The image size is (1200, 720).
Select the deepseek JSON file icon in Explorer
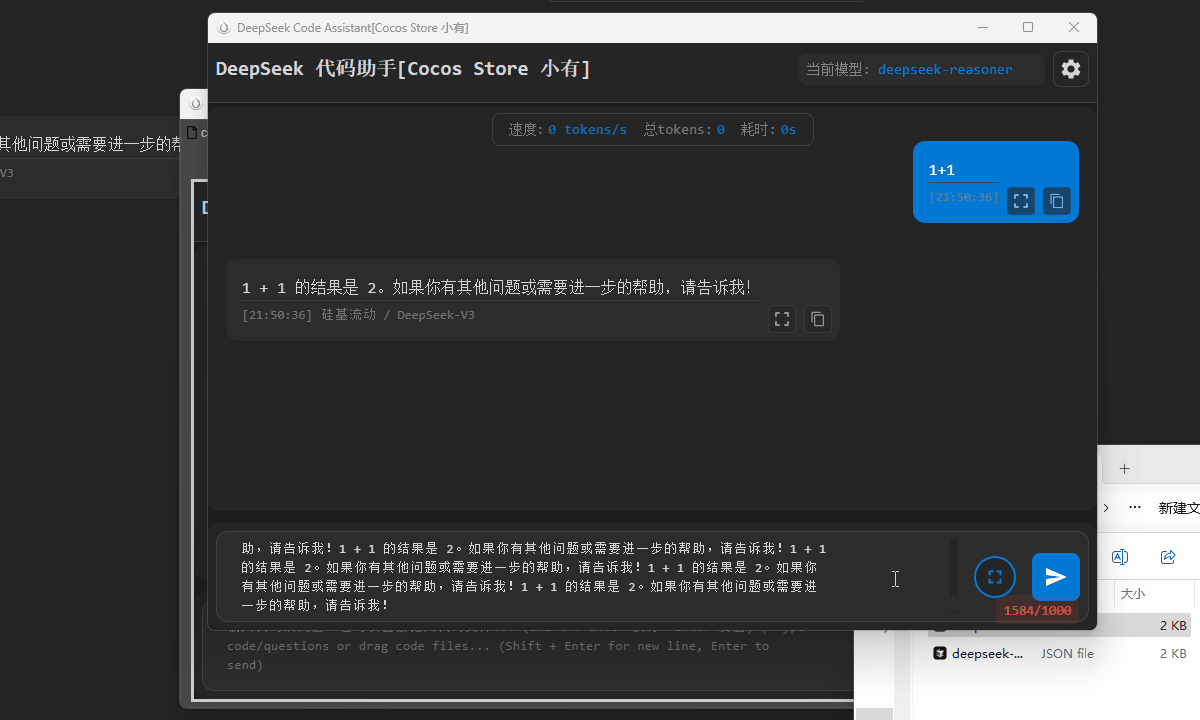point(940,653)
